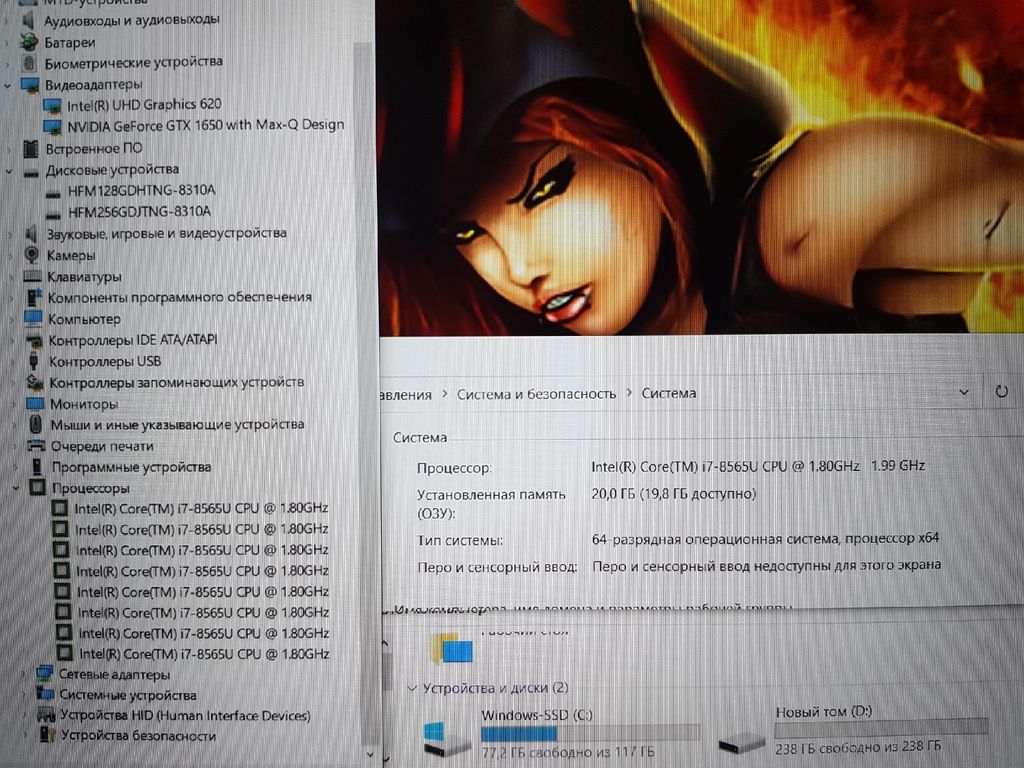Collapse the Устройства и диски group
Viewport: 1024px width, 768px height.
coord(412,688)
